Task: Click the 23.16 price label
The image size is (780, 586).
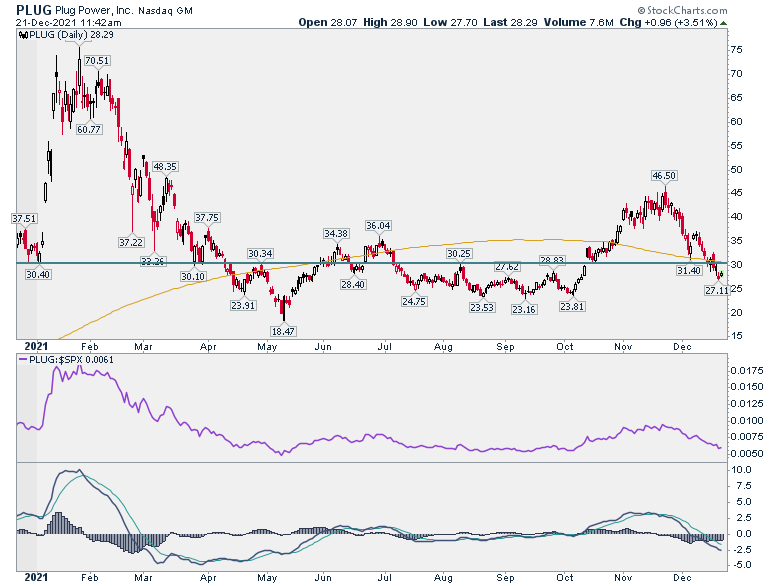Action: point(524,309)
